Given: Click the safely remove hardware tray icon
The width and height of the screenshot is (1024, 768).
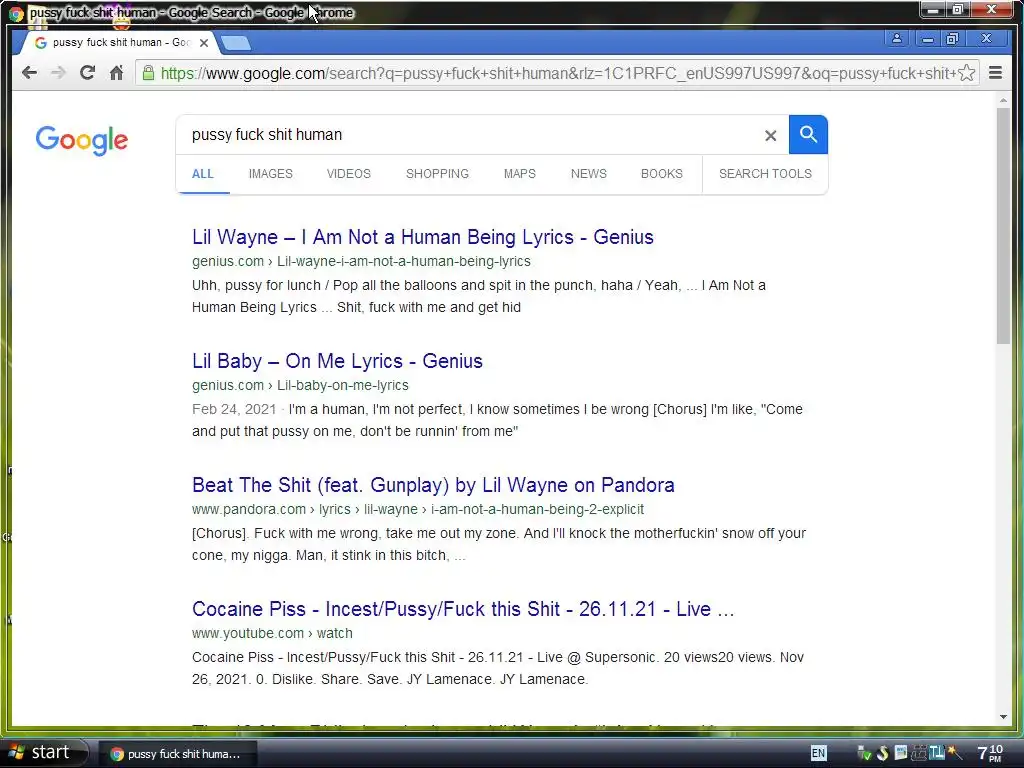Looking at the screenshot, I should tap(864, 754).
